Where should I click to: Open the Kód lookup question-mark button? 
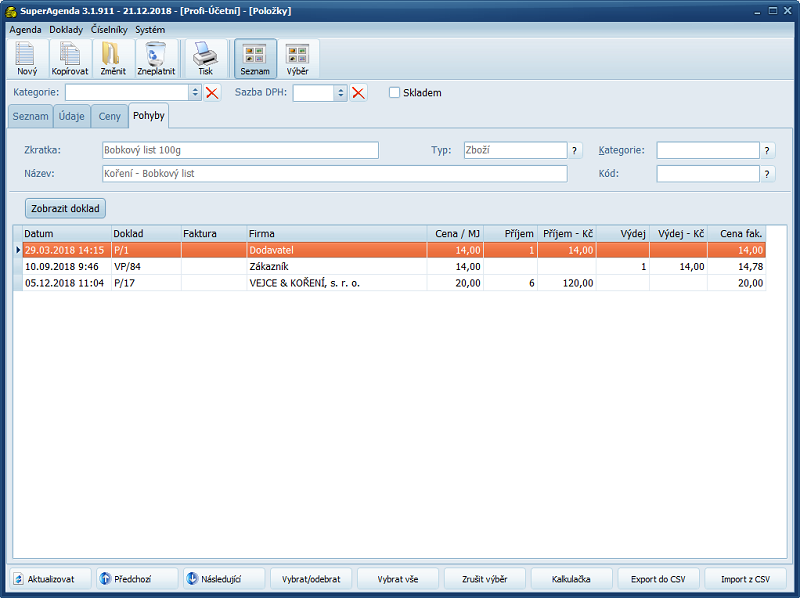click(x=767, y=174)
